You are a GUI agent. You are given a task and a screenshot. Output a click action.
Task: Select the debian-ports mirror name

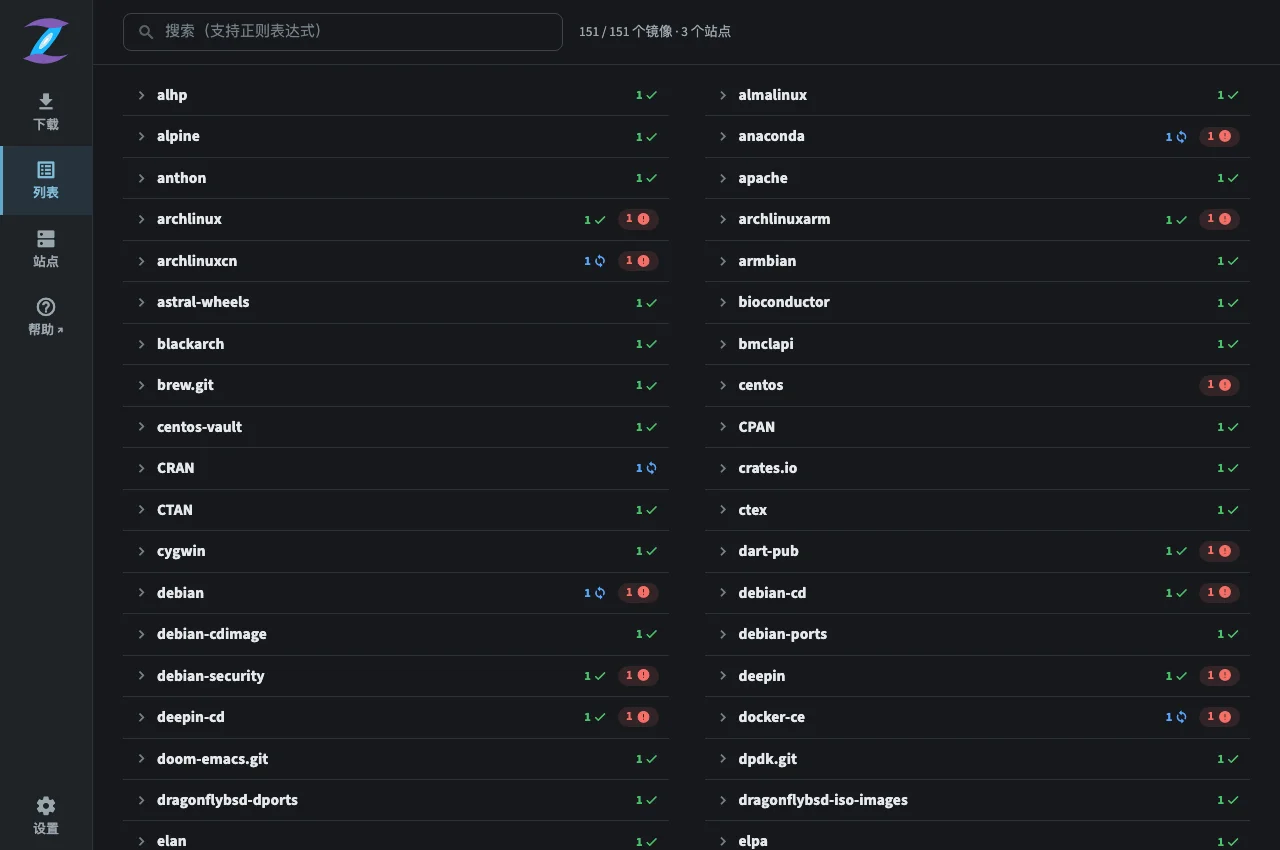(x=783, y=634)
